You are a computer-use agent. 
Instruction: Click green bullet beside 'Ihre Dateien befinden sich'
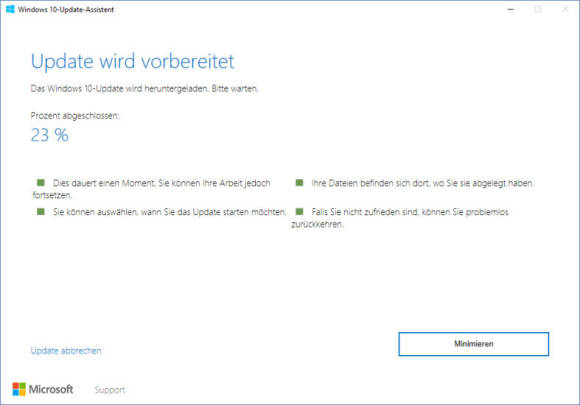coord(299,182)
